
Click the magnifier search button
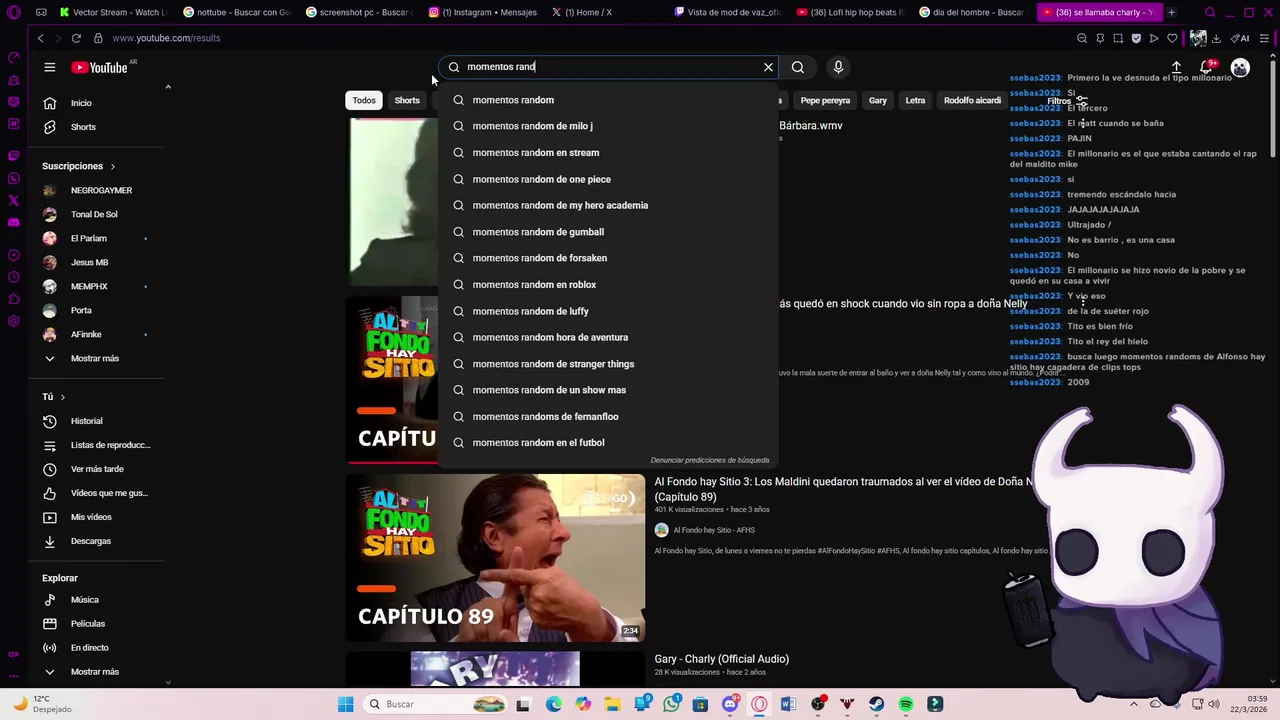click(797, 67)
